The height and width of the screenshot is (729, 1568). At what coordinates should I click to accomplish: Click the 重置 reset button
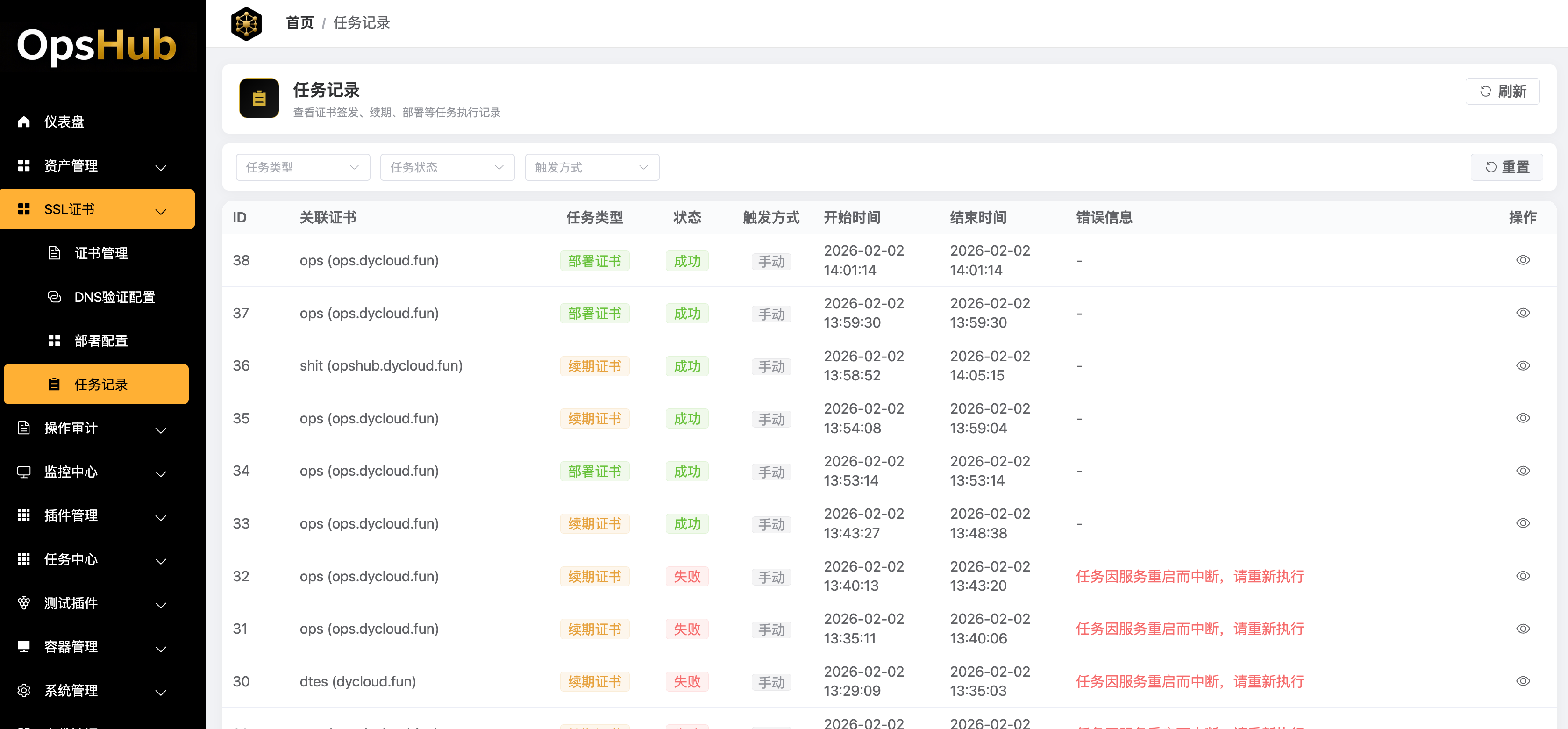[x=1506, y=167]
